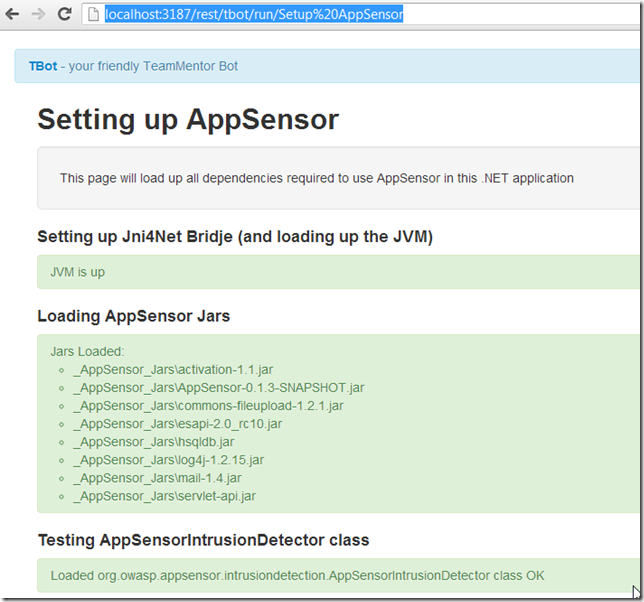This screenshot has height=602, width=644.
Task: Click the log4j-1.2.15.jar list entry
Action: tap(168, 460)
